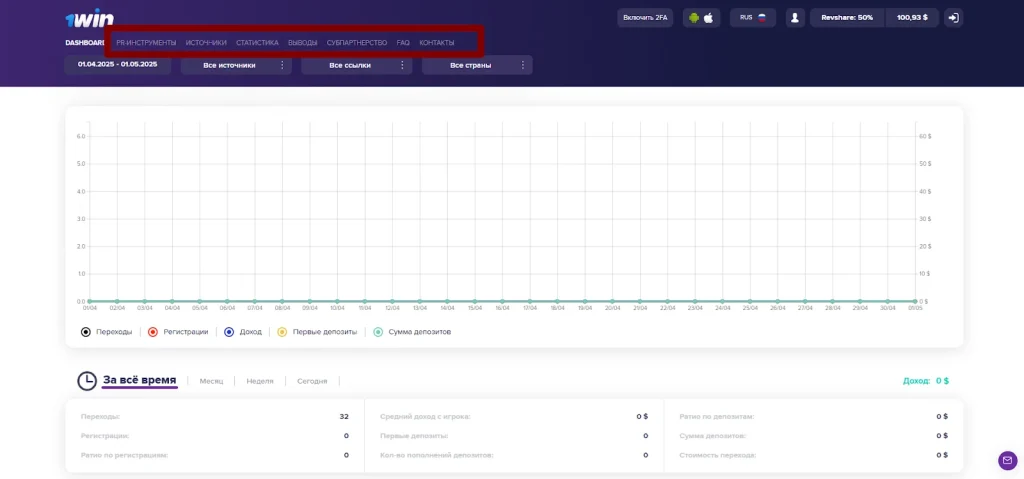The image size is (1024, 479).
Task: Click the logout icon
Action: pyautogui.click(x=953, y=18)
